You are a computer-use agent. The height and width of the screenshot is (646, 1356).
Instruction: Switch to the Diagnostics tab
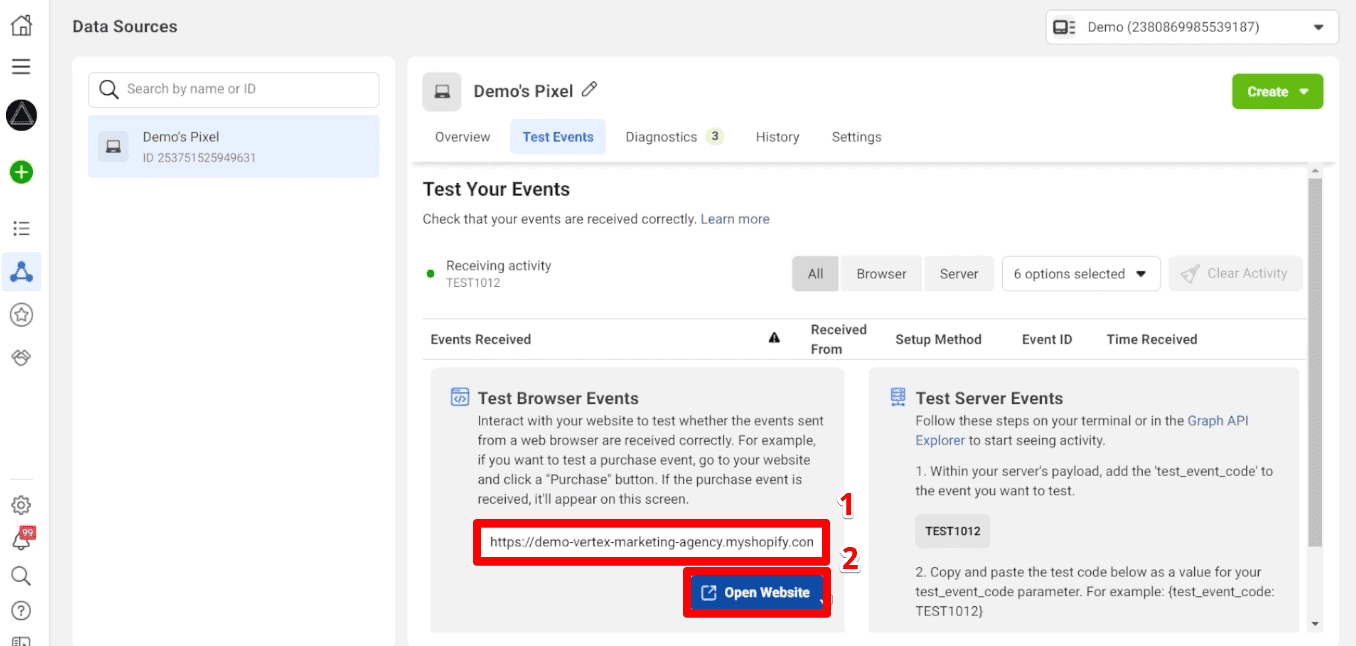tap(674, 137)
